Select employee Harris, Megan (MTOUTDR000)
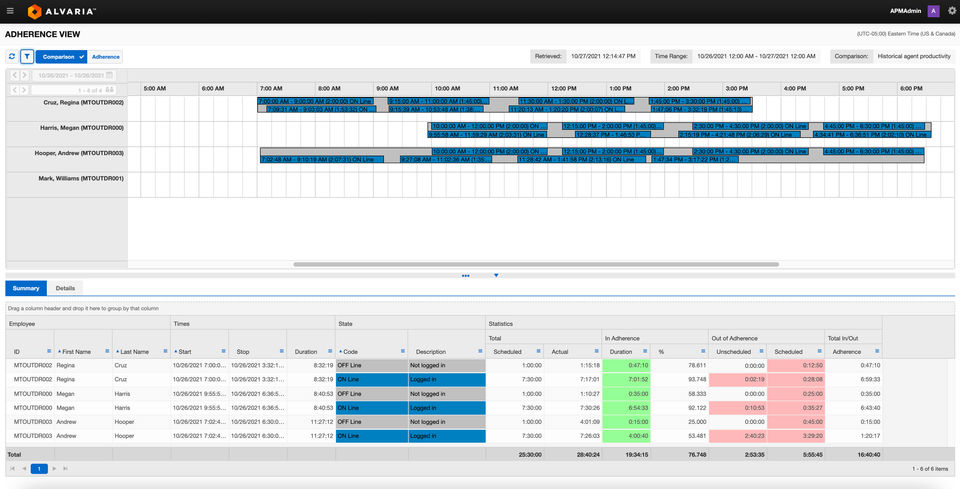The image size is (960, 489). [81, 128]
